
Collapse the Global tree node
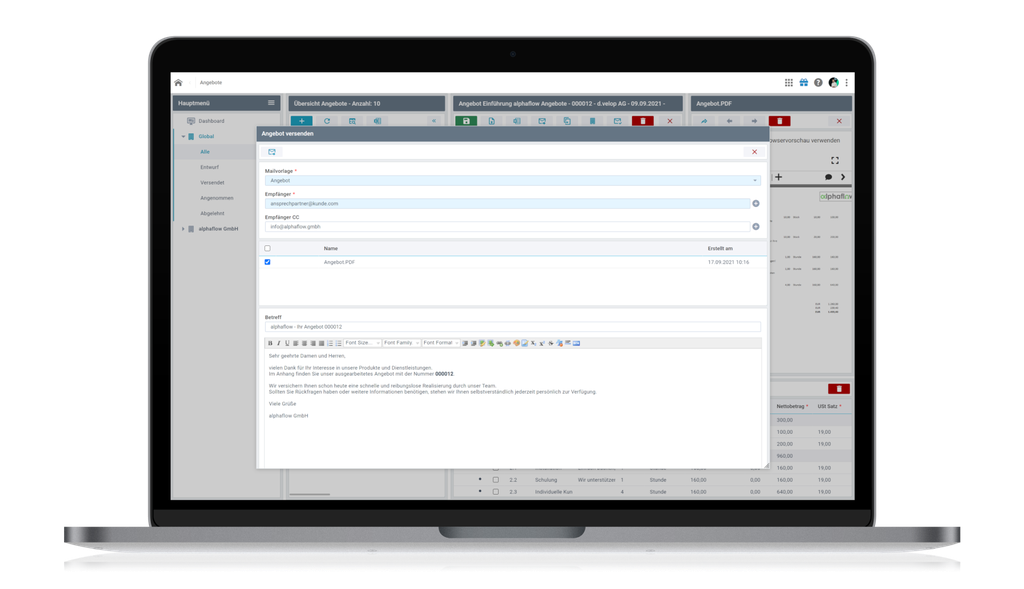pos(184,136)
